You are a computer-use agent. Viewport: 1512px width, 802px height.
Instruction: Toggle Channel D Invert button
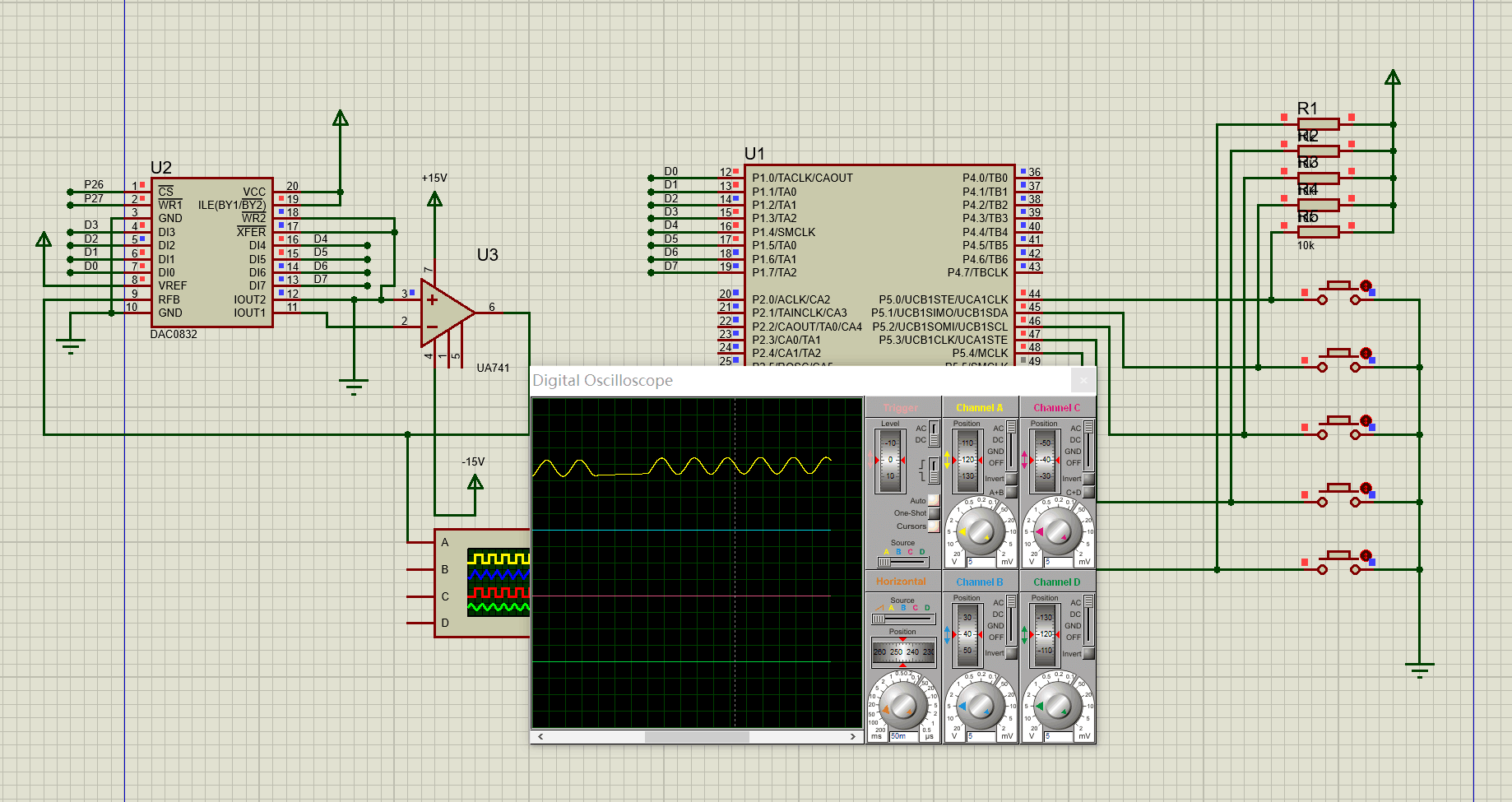click(1088, 654)
